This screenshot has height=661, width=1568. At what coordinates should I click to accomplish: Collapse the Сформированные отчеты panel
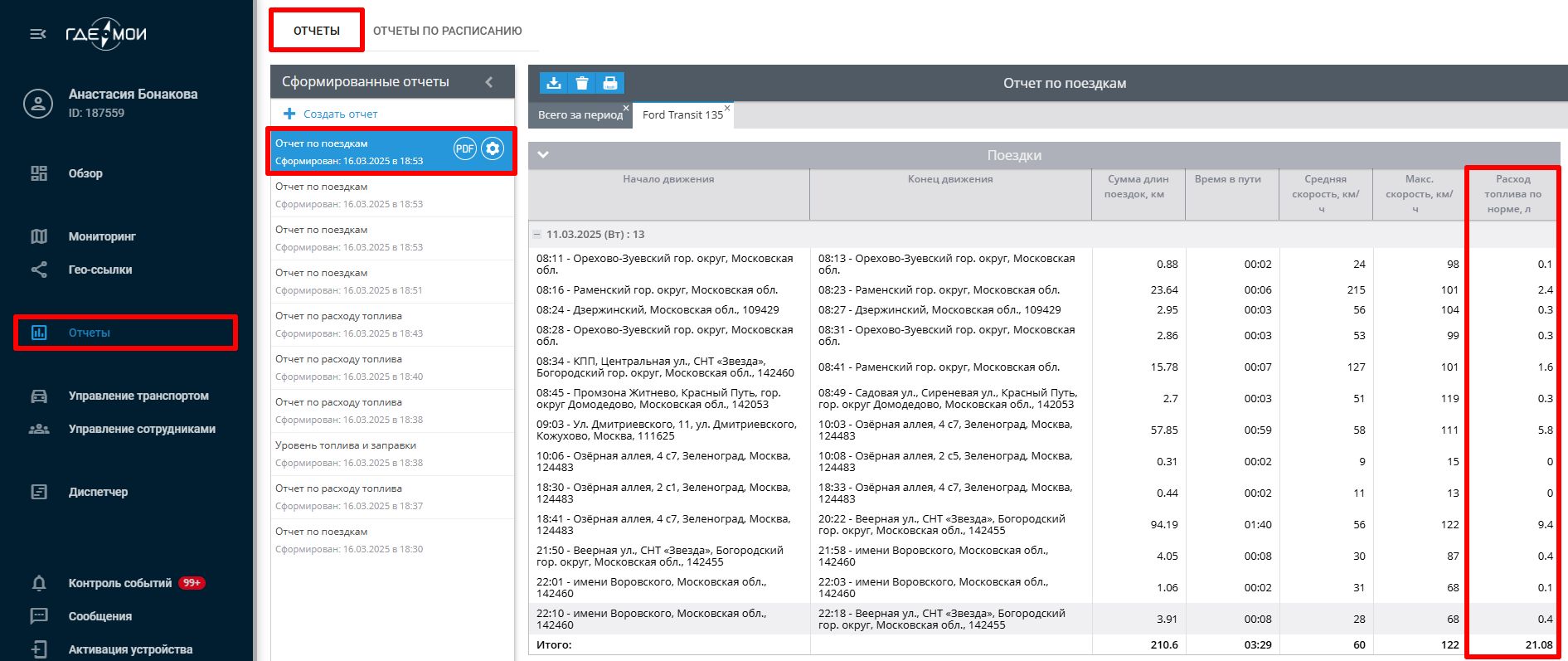[489, 82]
